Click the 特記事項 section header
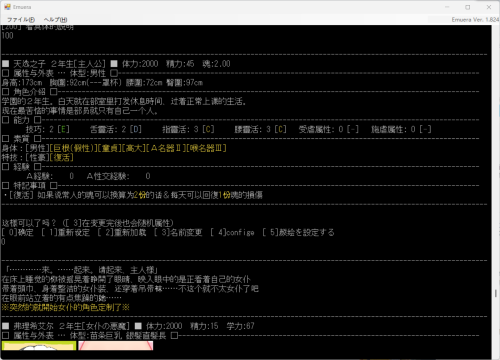Screen dimensions: 500x360 (29, 186)
